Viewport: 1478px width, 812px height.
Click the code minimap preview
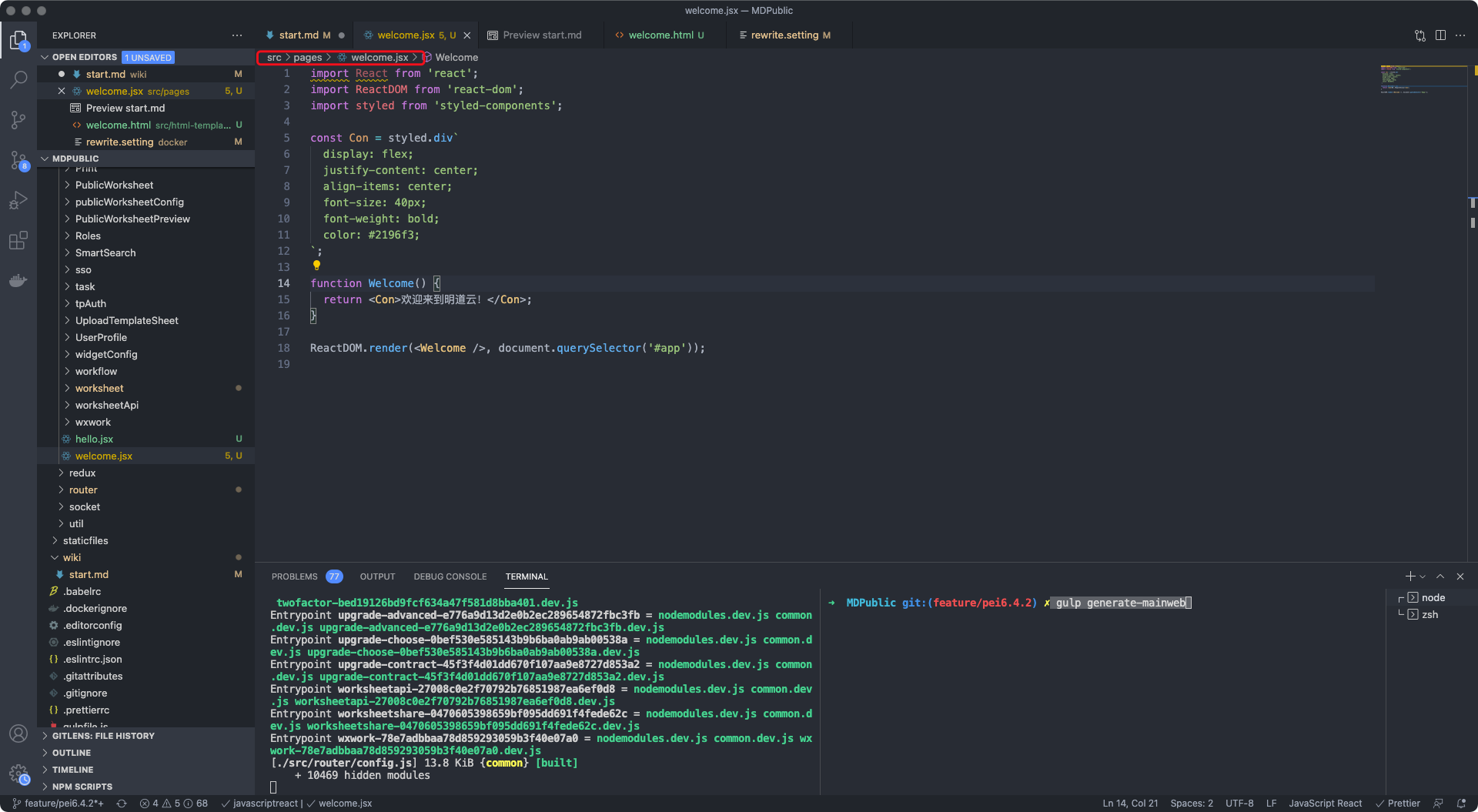coord(1423,80)
